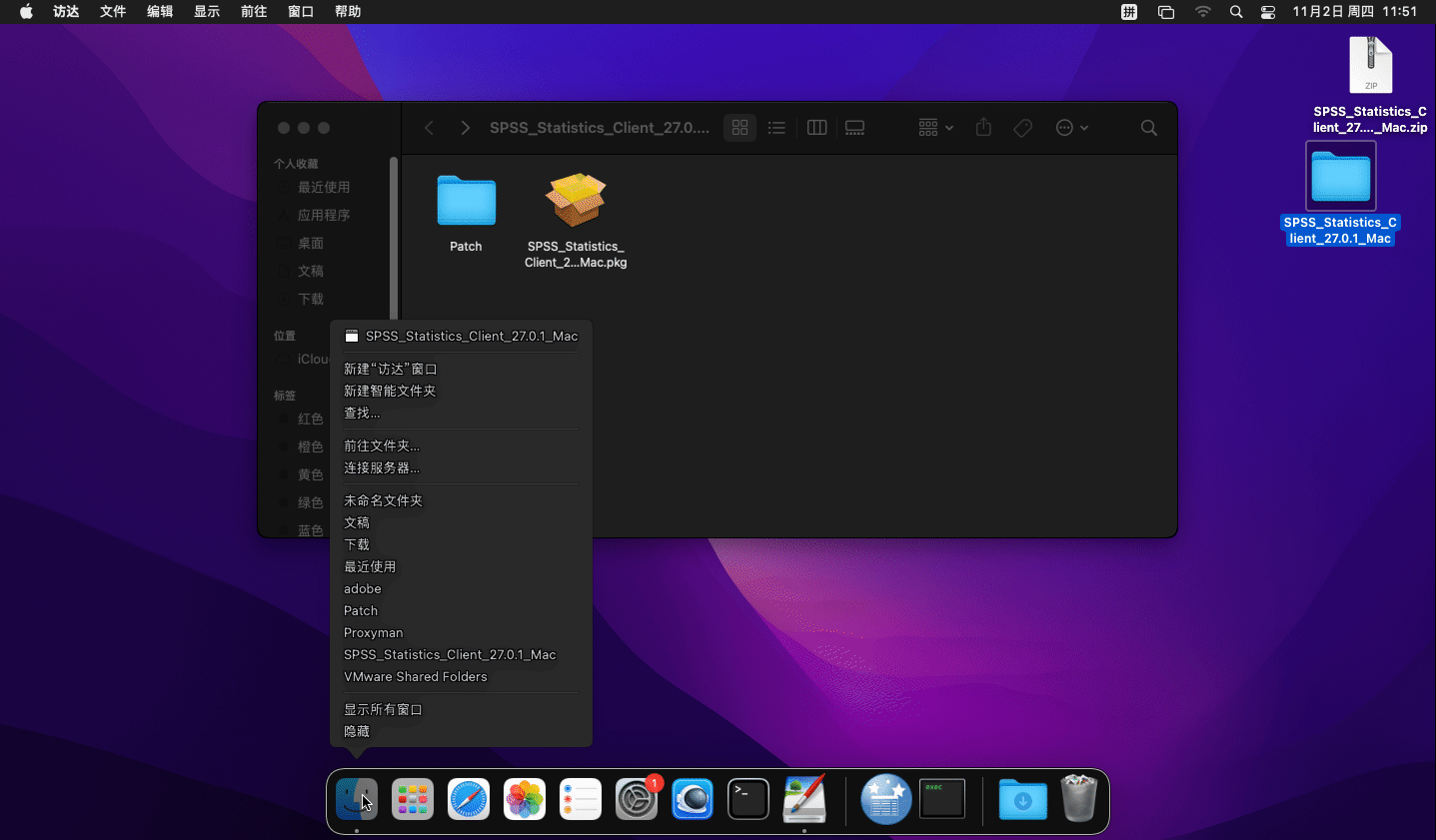1436x840 pixels.
Task: Open the 前往 menu in menu bar
Action: pos(254,12)
